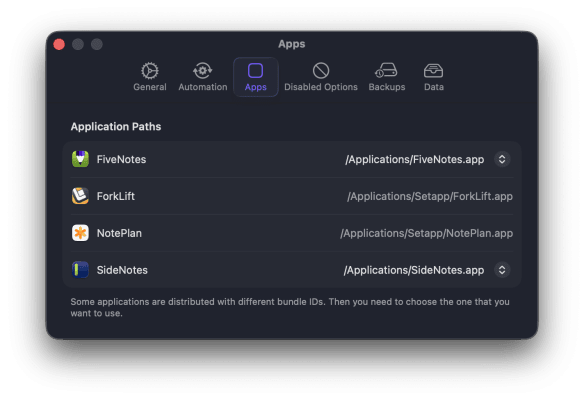Open the FiveNotes path dropdown arrows
This screenshot has width=584, height=400.
[x=502, y=159]
